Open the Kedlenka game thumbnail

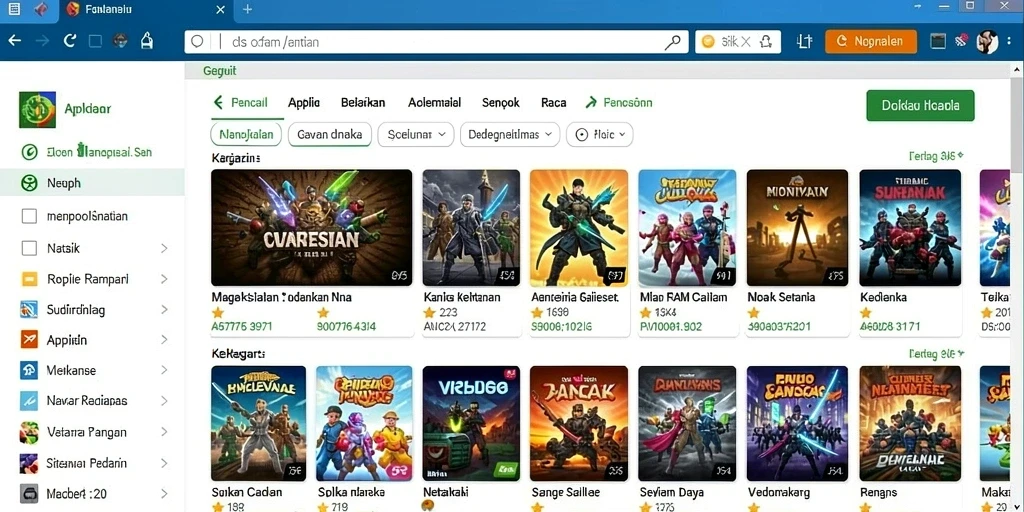[x=910, y=227]
